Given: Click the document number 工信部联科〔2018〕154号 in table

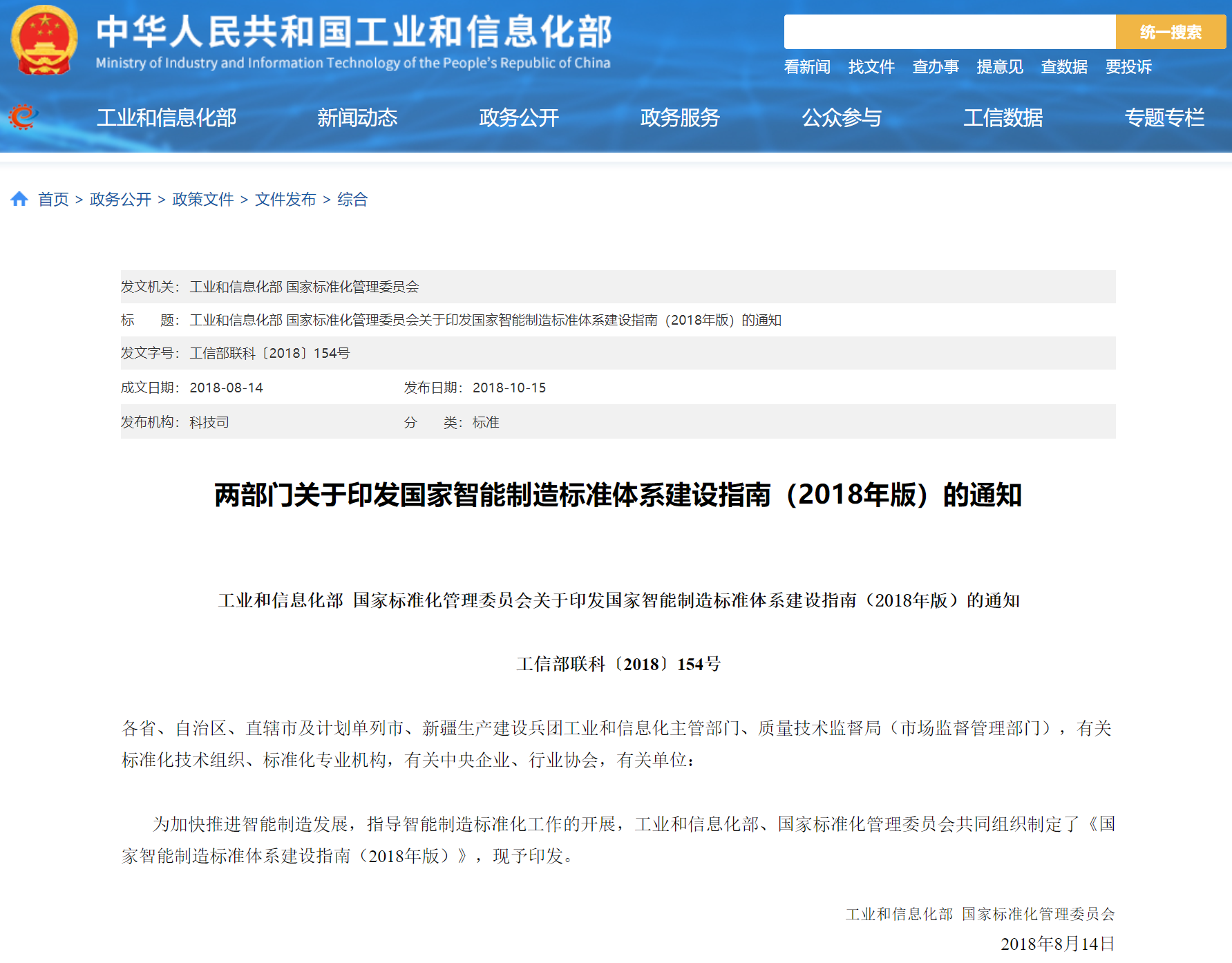Looking at the screenshot, I should (x=270, y=353).
